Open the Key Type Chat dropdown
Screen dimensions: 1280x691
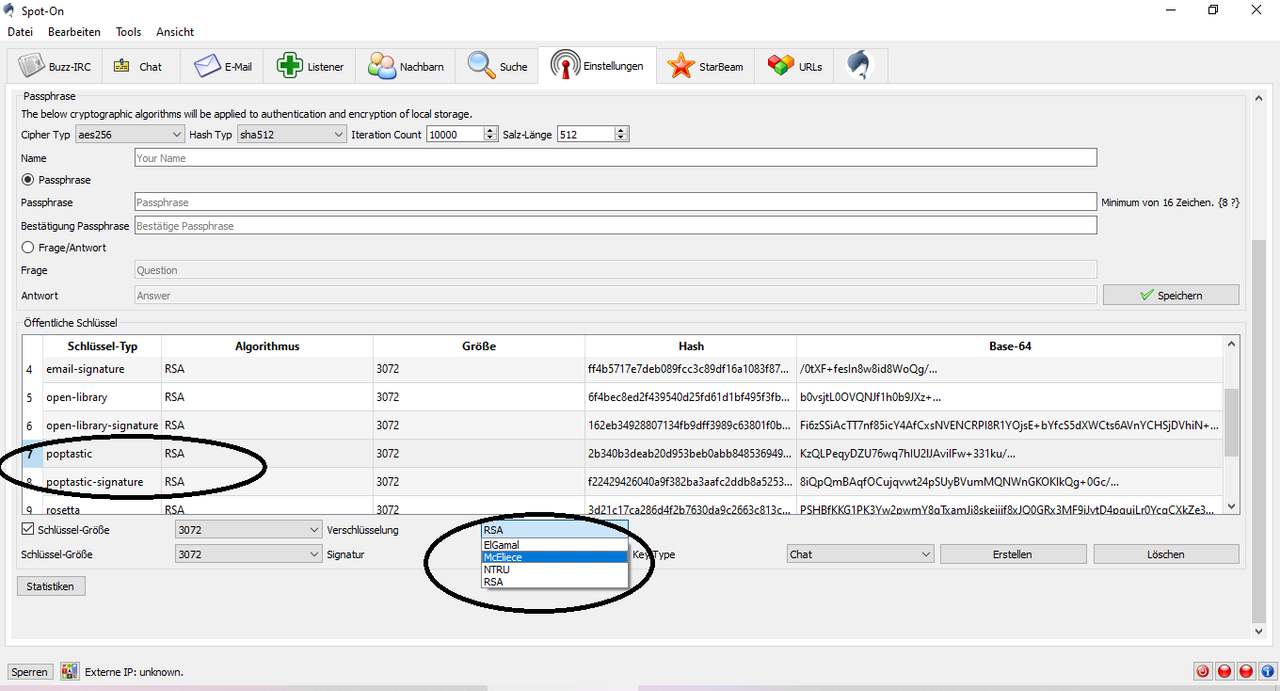coord(860,554)
